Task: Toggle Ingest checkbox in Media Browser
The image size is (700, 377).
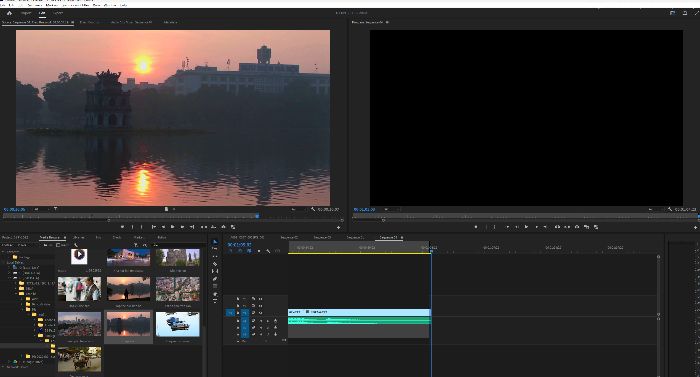Action: click(58, 245)
